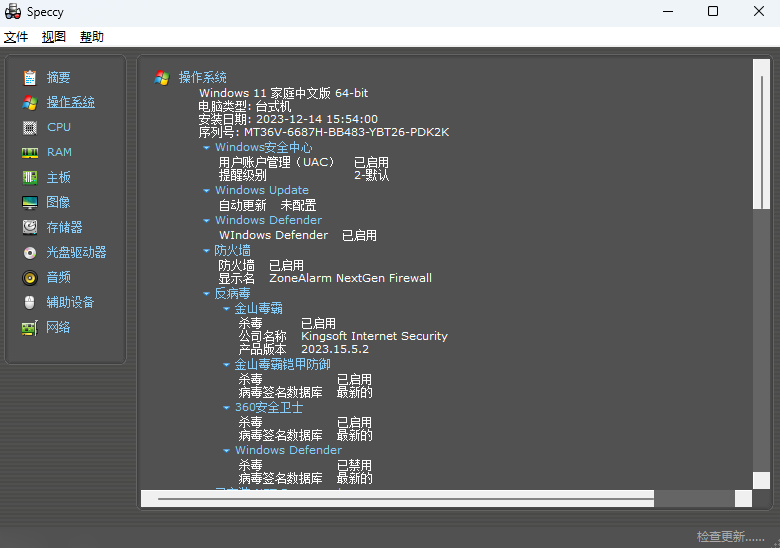Screen dimensions: 780x548
Task: Click the 主板 motherboard icon
Action: pyautogui.click(x=30, y=177)
